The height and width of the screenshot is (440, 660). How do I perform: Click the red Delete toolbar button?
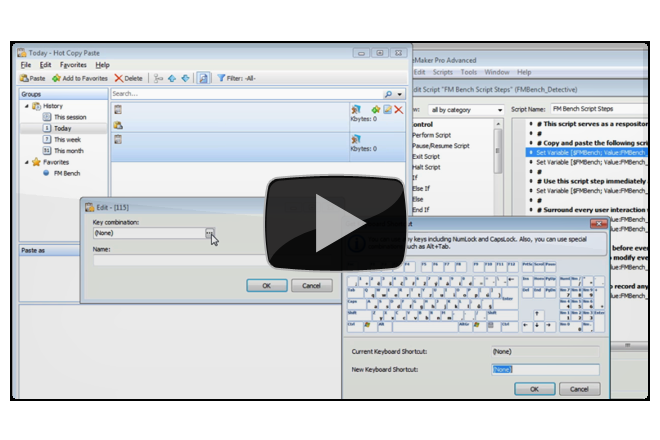[128, 77]
